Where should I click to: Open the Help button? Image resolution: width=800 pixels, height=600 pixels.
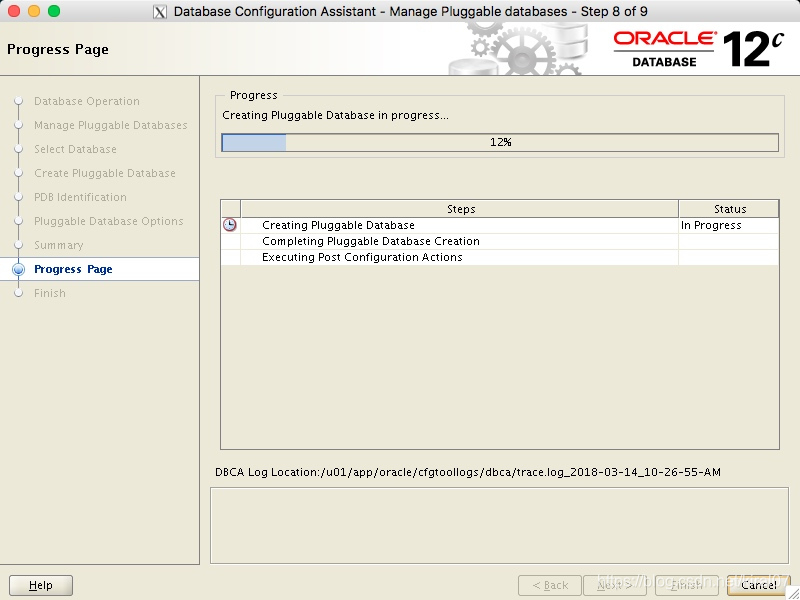coord(41,585)
